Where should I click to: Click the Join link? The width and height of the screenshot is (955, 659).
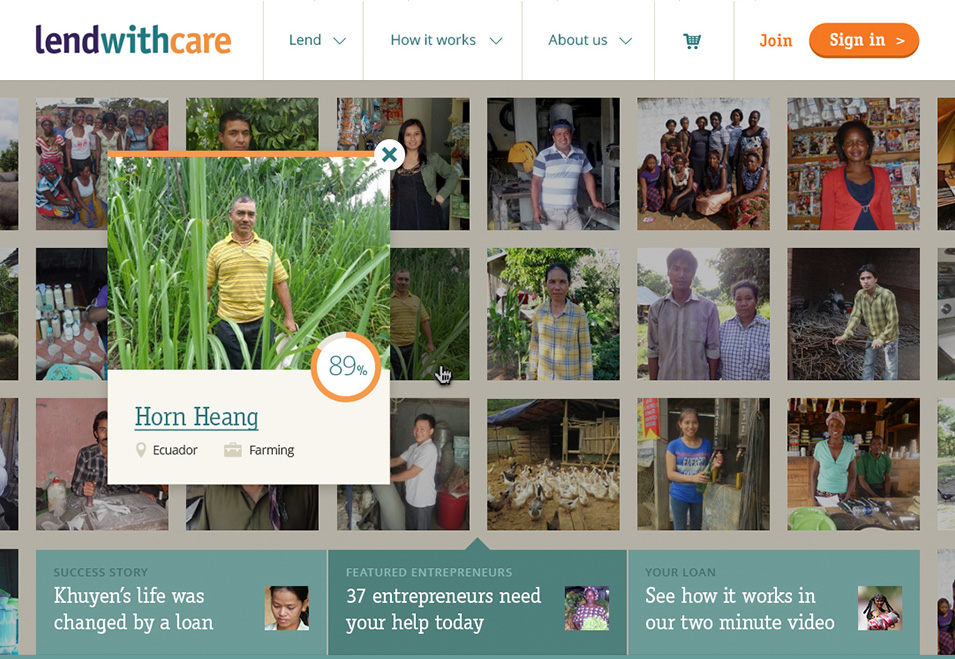pyautogui.click(x=775, y=41)
